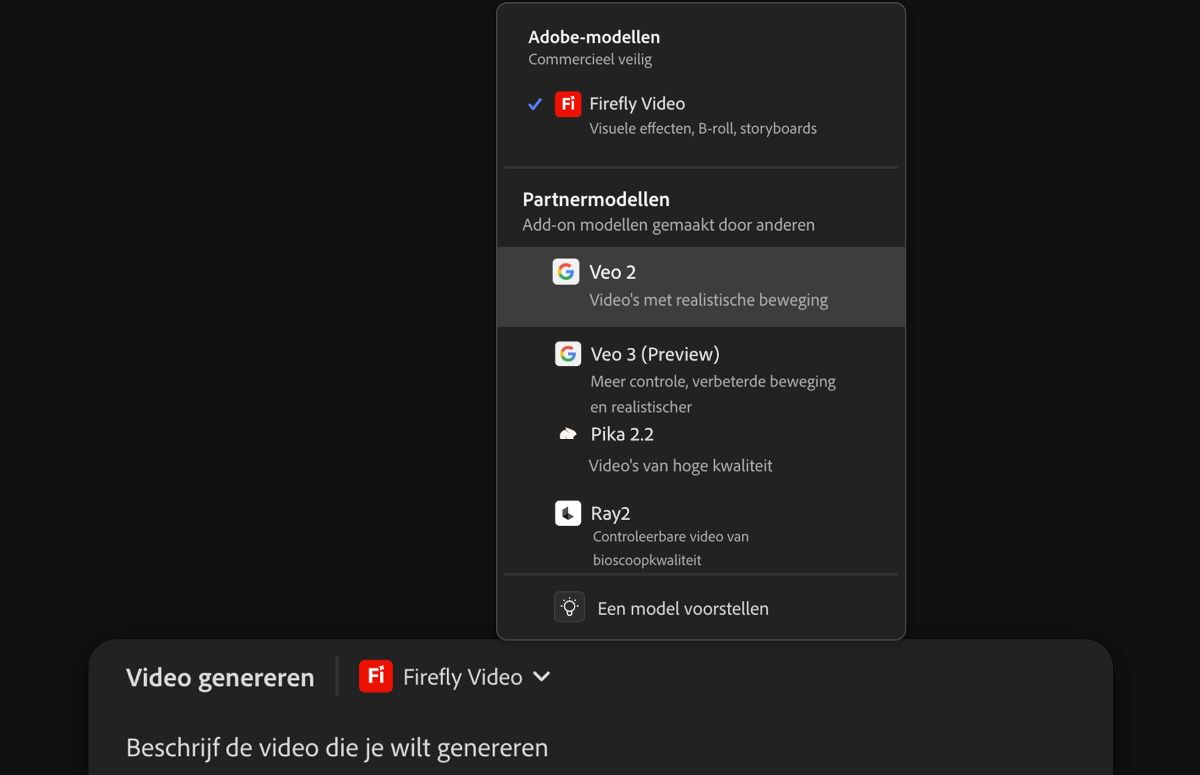Click the 'Video genereren' heading
The width and height of the screenshot is (1200, 775).
[x=220, y=677]
